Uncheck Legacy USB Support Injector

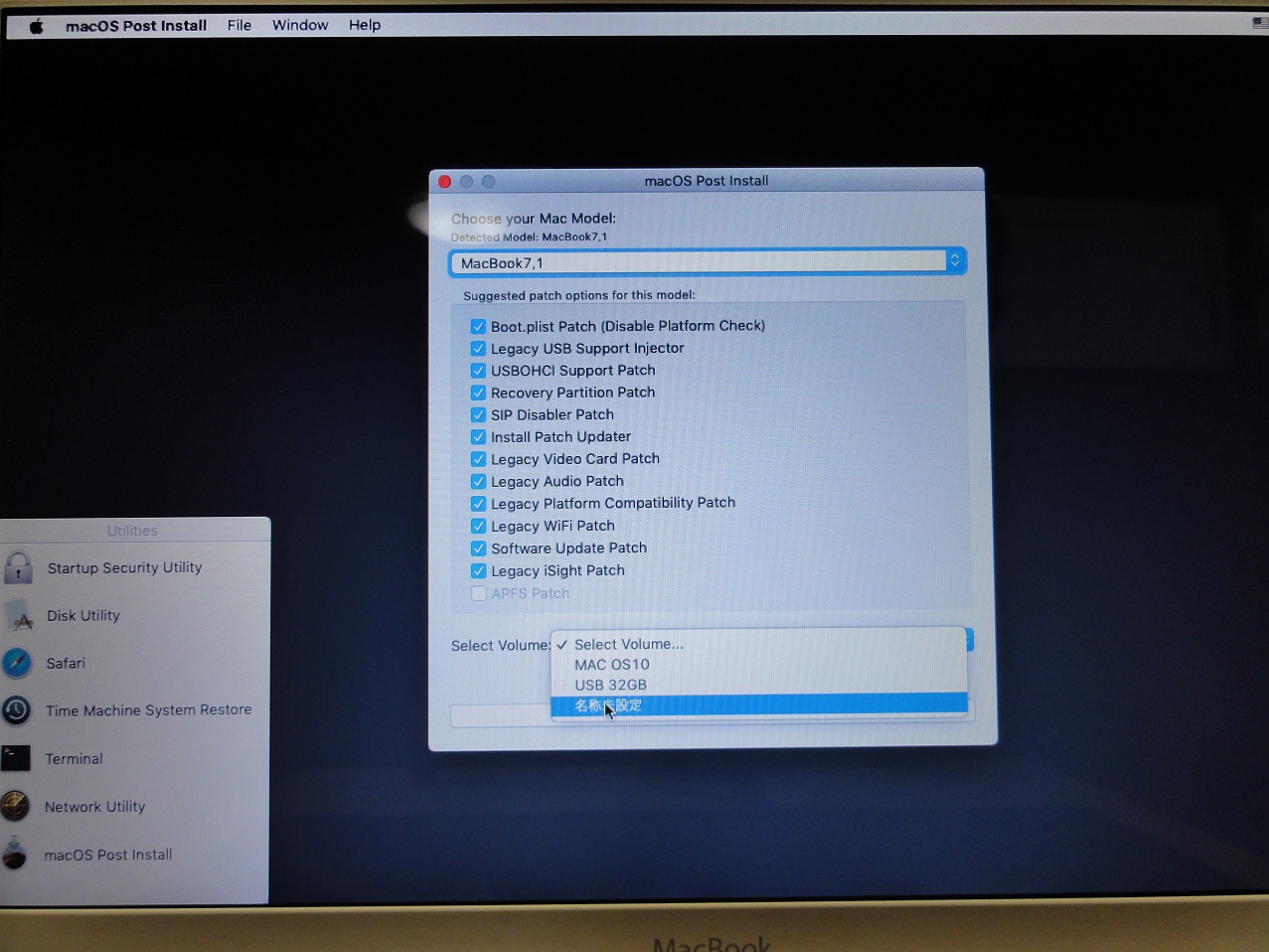point(478,348)
